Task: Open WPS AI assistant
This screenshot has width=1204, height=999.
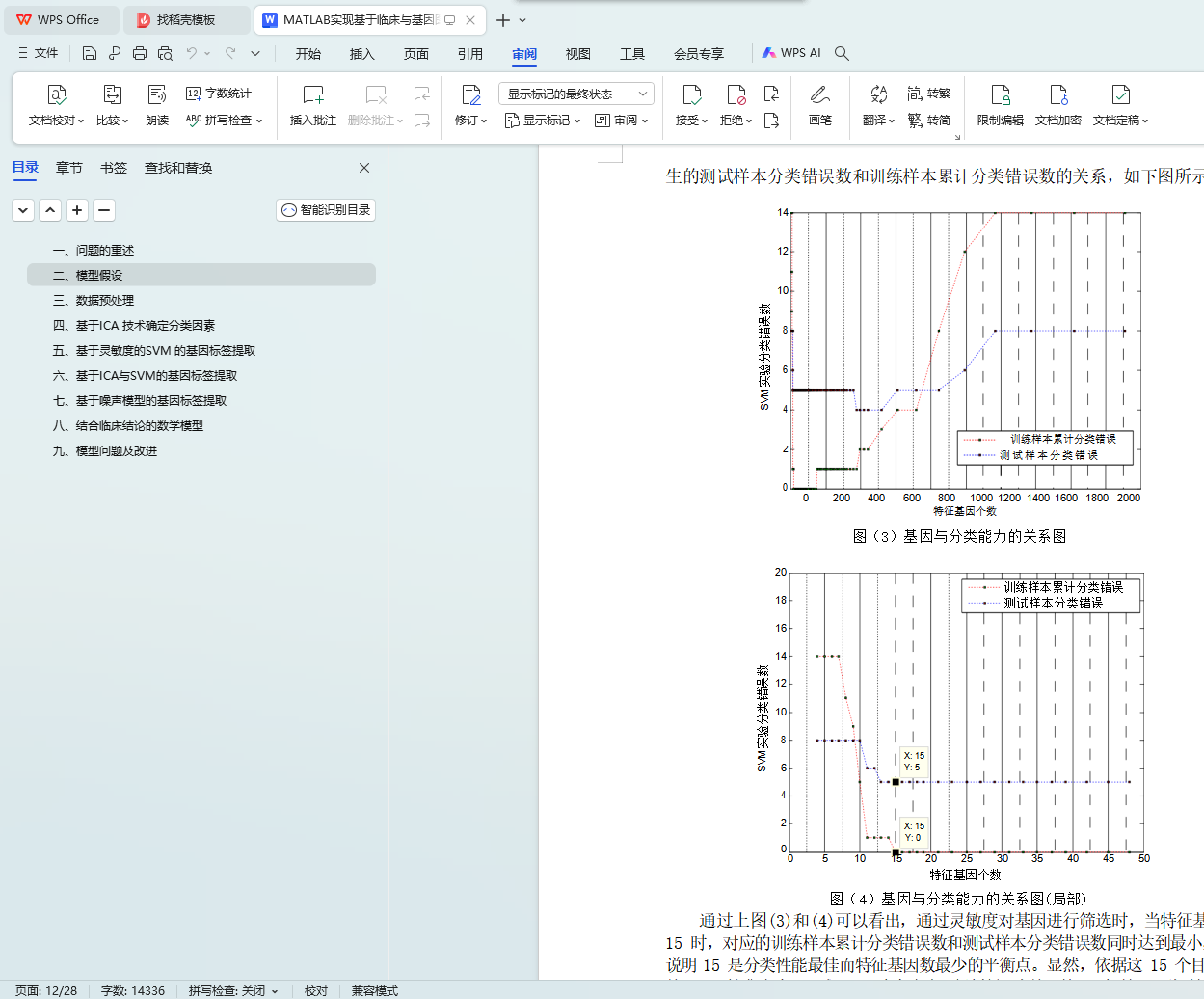Action: (x=791, y=53)
